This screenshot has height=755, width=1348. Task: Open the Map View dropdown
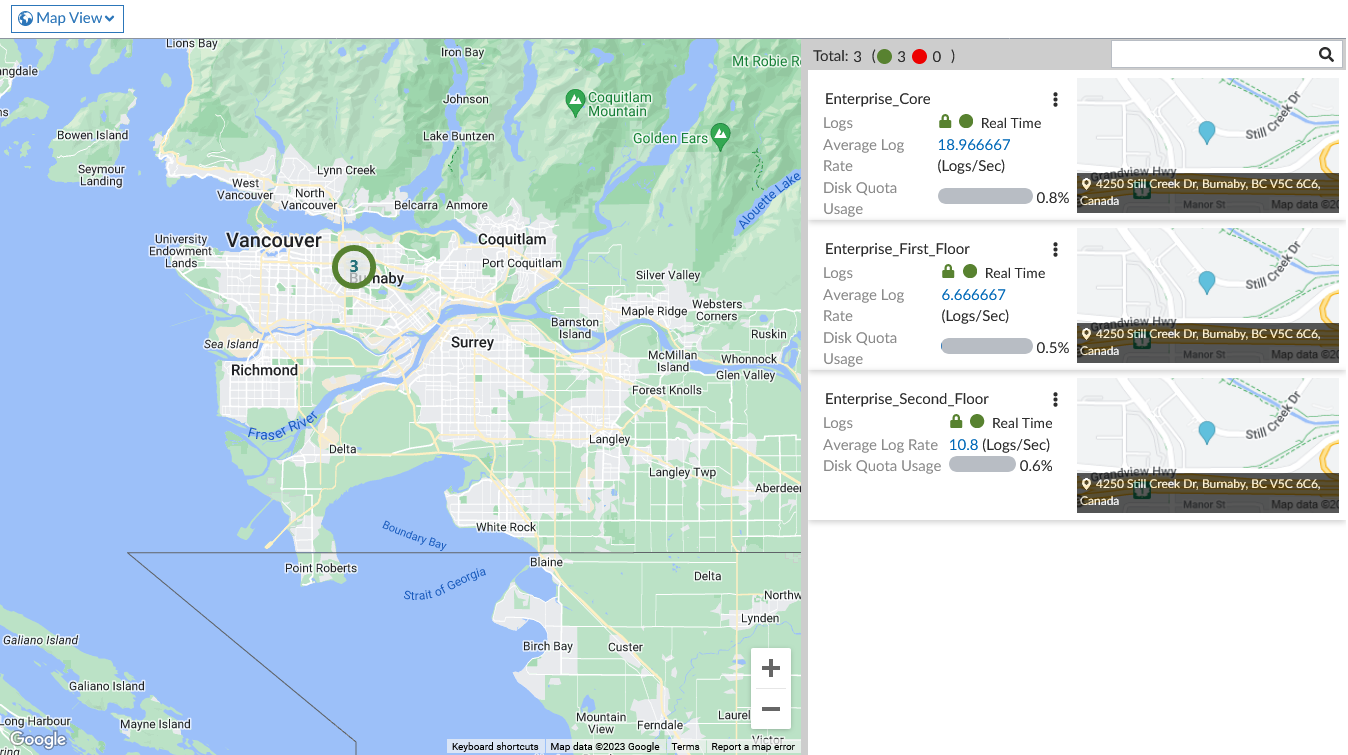(x=67, y=18)
